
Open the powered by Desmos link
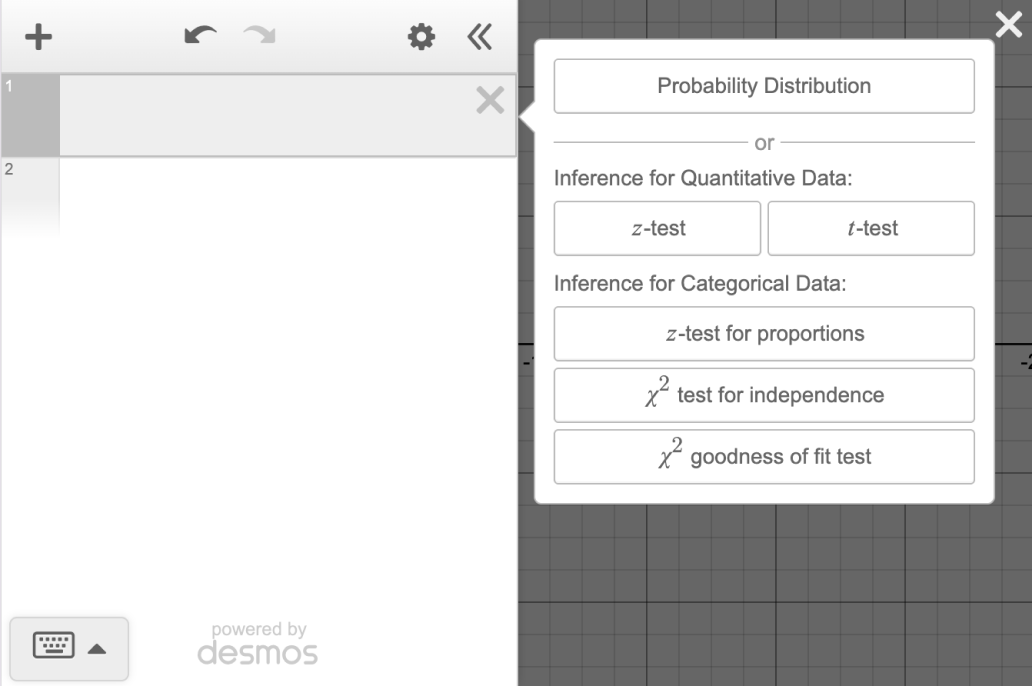258,644
